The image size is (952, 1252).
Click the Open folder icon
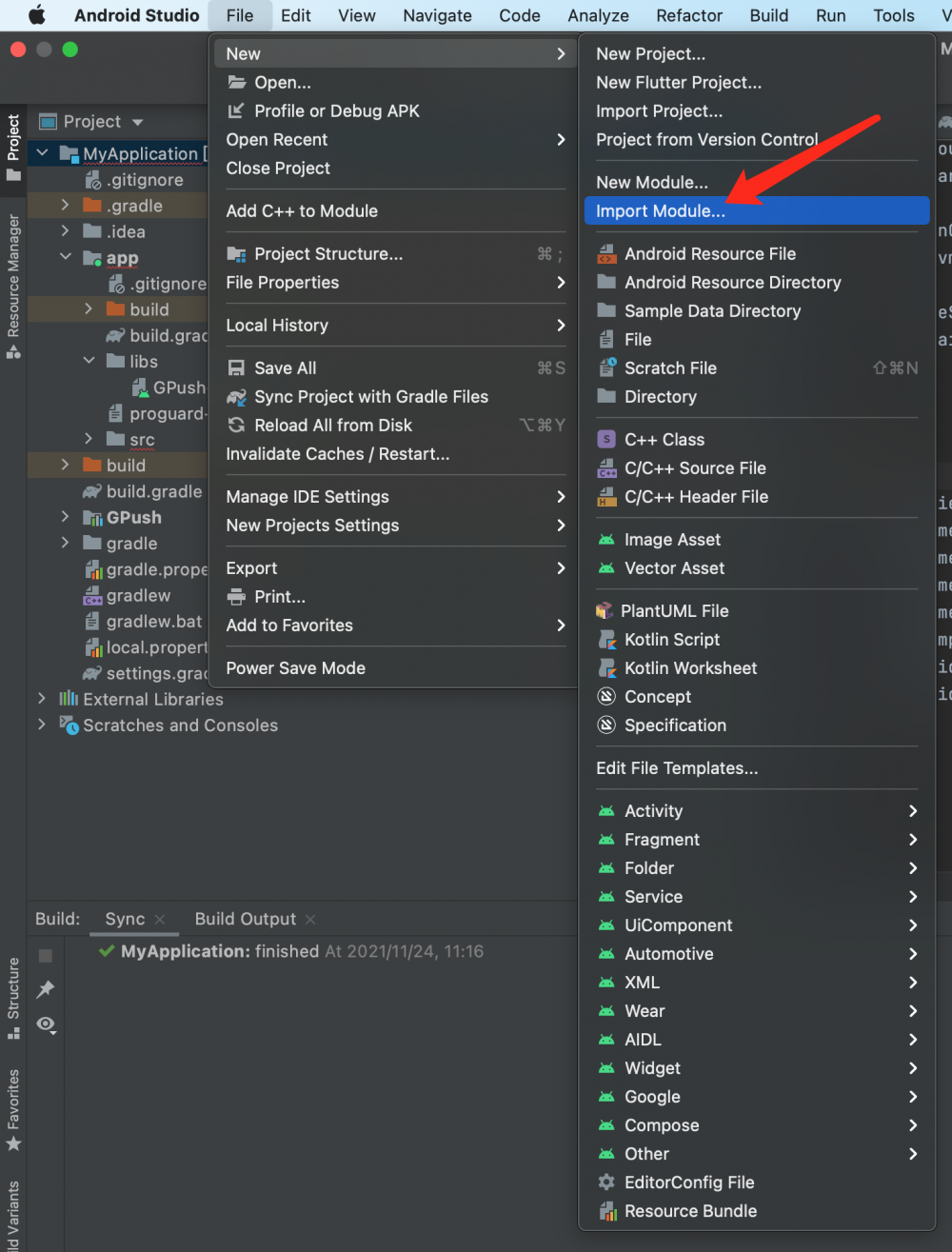[236, 83]
